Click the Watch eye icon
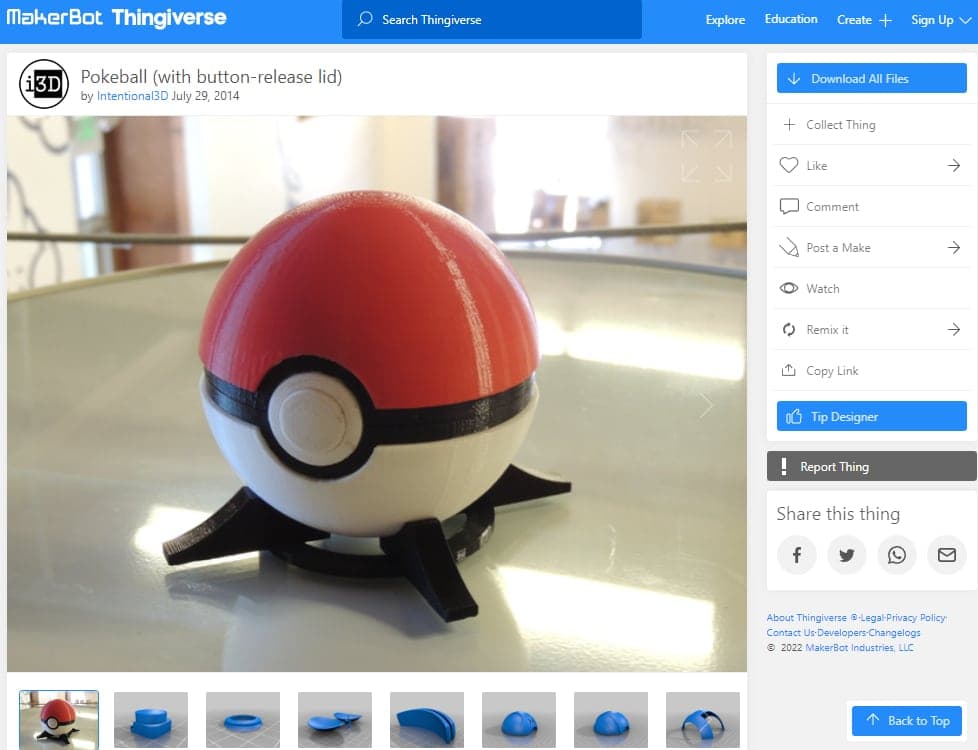 [x=788, y=288]
